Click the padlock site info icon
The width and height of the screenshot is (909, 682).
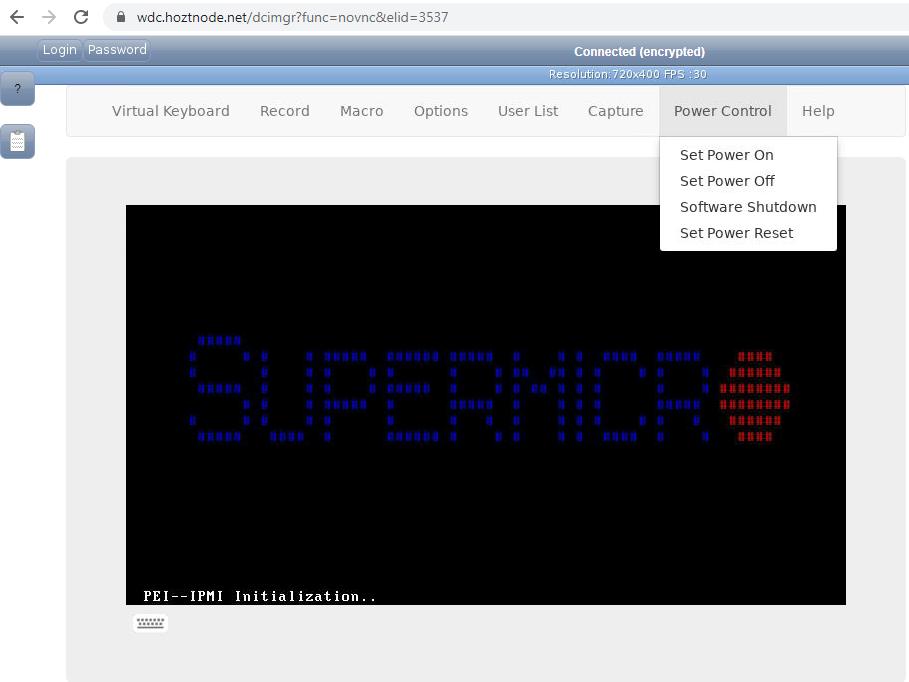point(121,17)
